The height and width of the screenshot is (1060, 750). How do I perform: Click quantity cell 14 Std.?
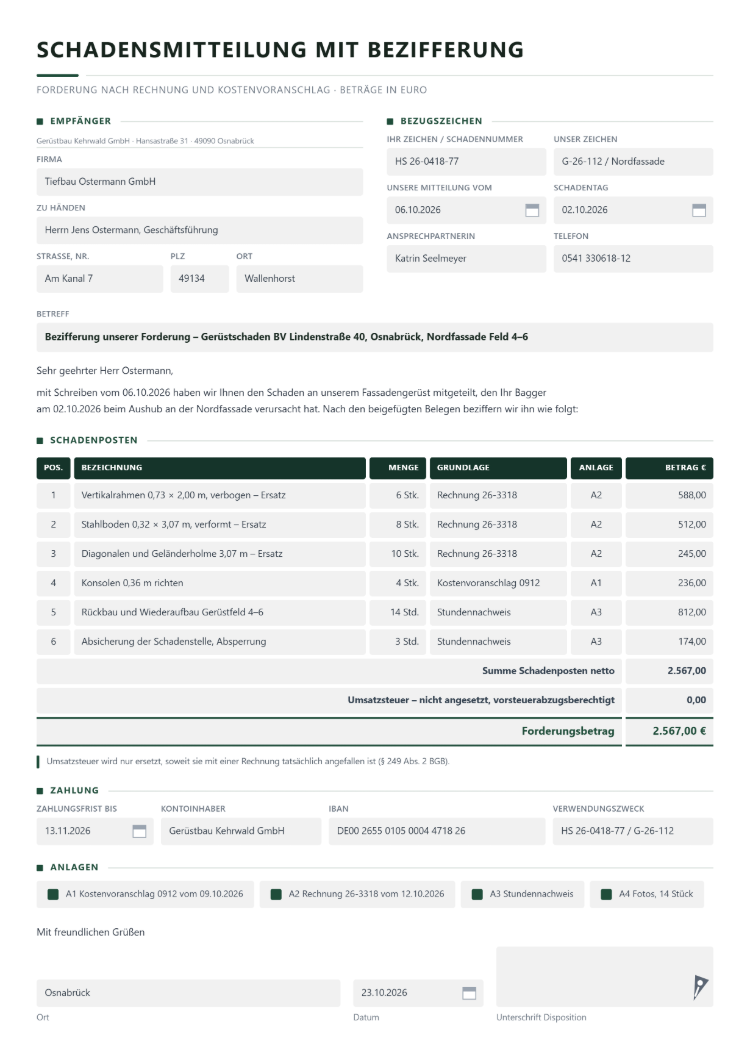point(398,612)
